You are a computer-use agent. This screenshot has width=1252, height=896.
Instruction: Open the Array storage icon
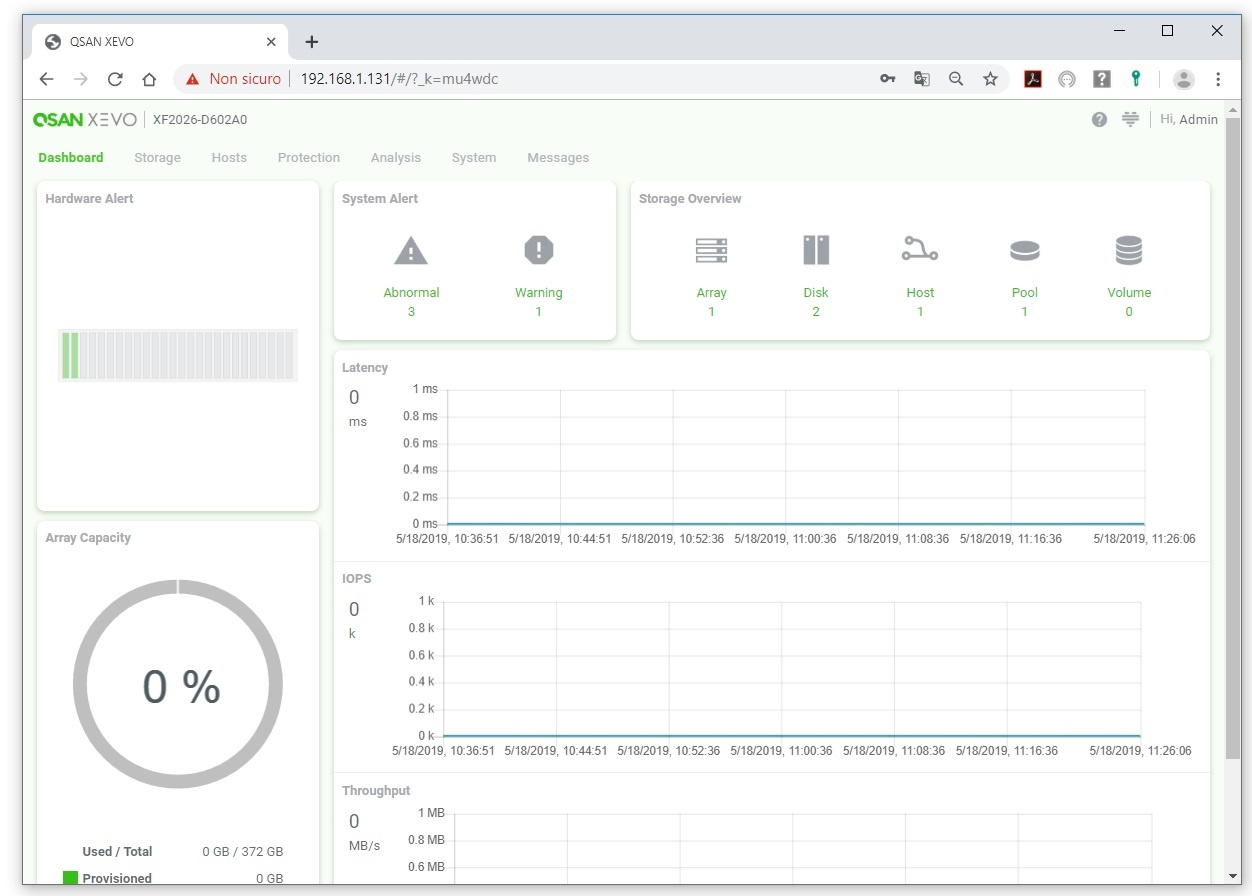click(x=711, y=250)
